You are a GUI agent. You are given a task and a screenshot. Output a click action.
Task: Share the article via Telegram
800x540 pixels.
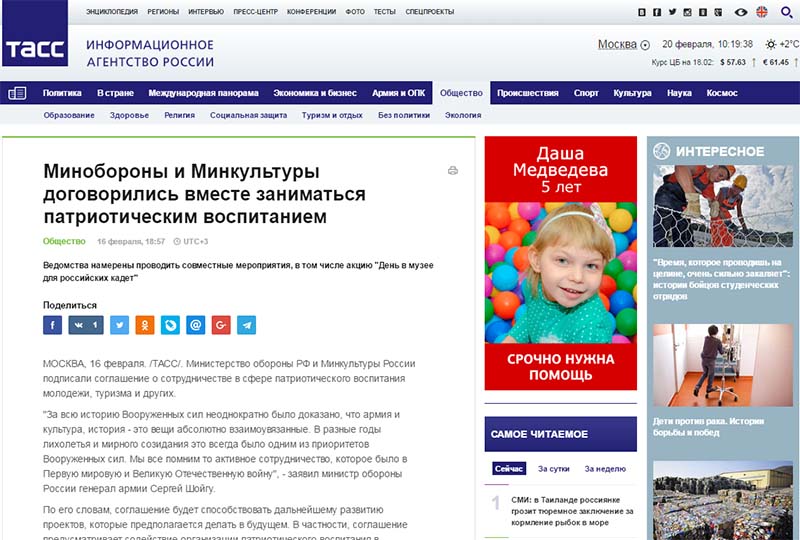(x=246, y=325)
